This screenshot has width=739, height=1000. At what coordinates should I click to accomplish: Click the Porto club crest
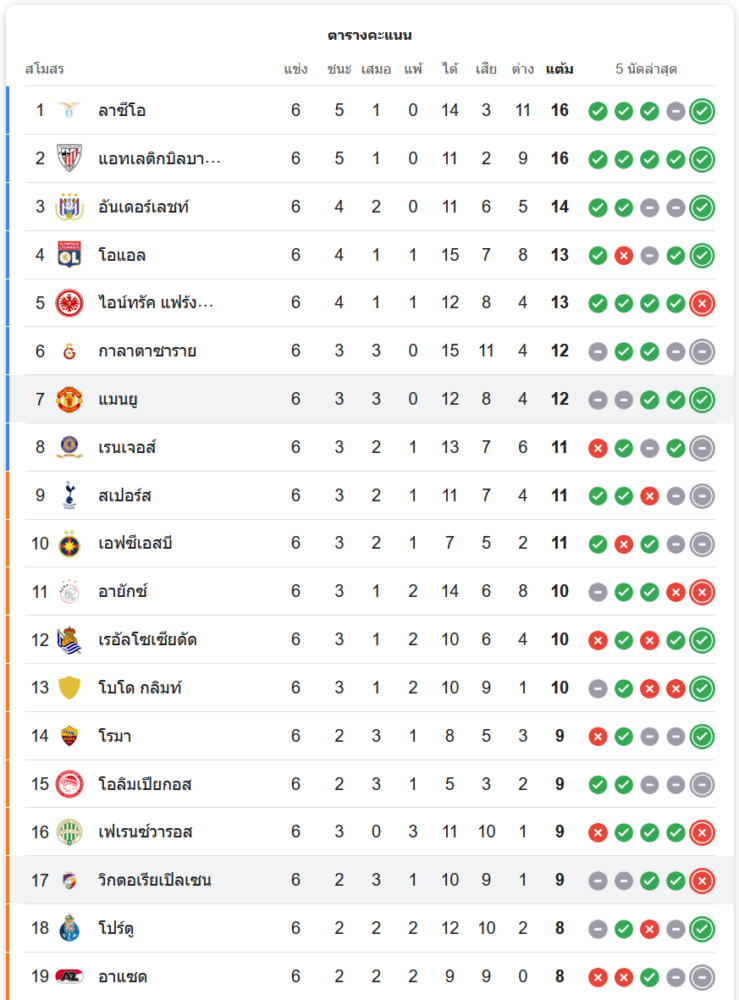click(69, 928)
